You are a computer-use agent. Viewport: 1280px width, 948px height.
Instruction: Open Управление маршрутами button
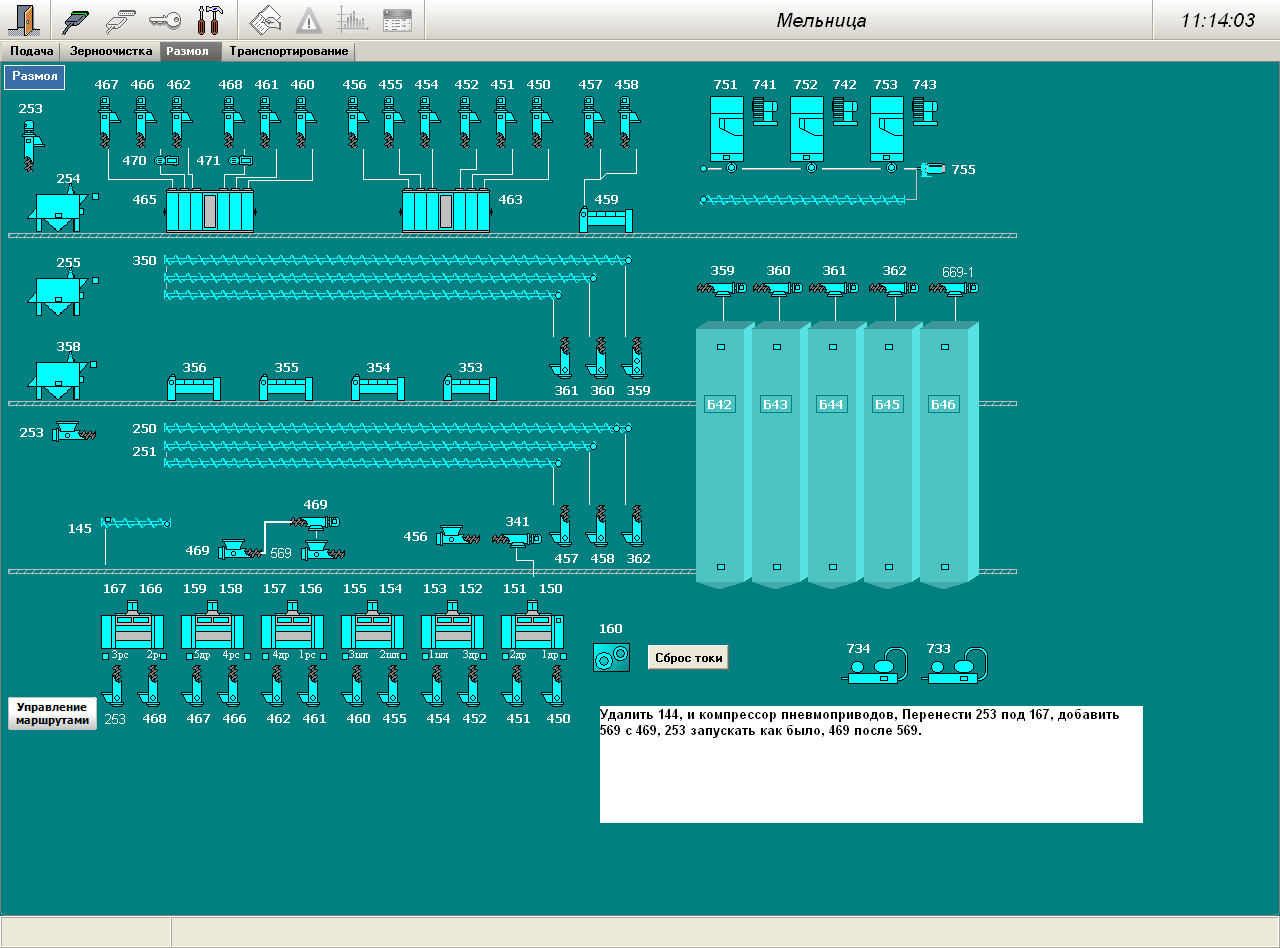point(52,713)
